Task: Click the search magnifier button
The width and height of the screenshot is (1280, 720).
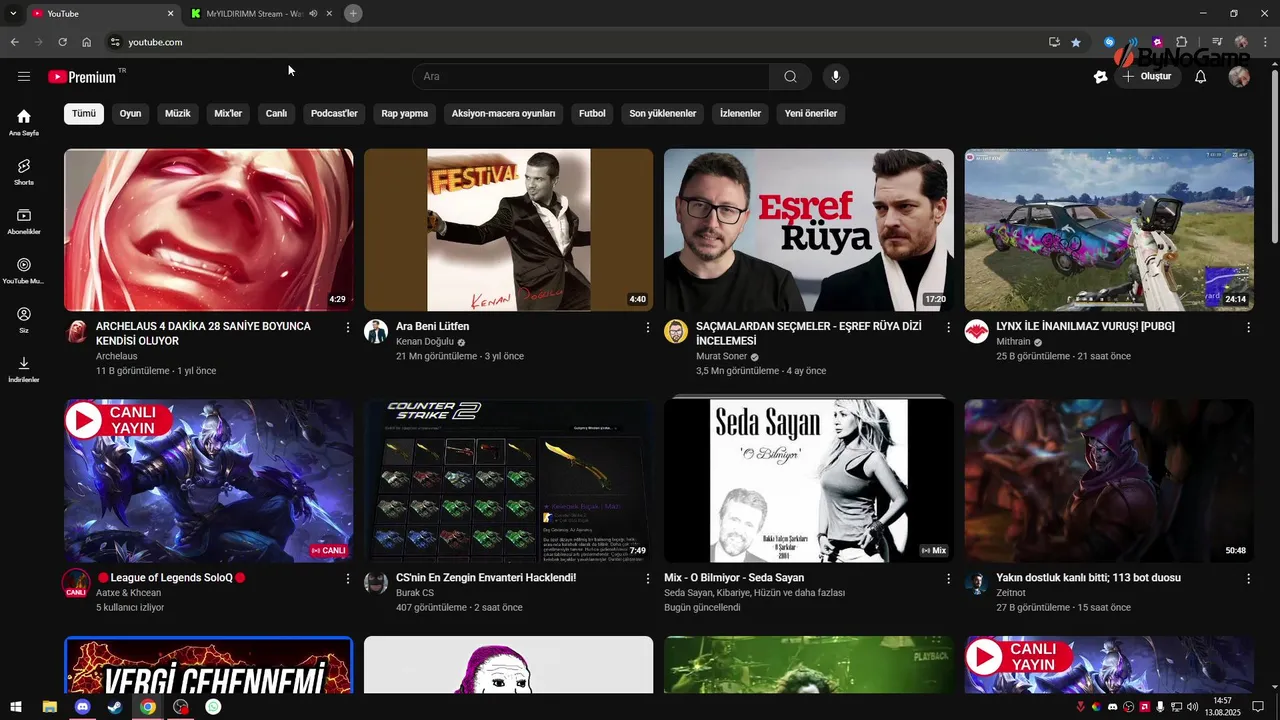Action: click(790, 77)
